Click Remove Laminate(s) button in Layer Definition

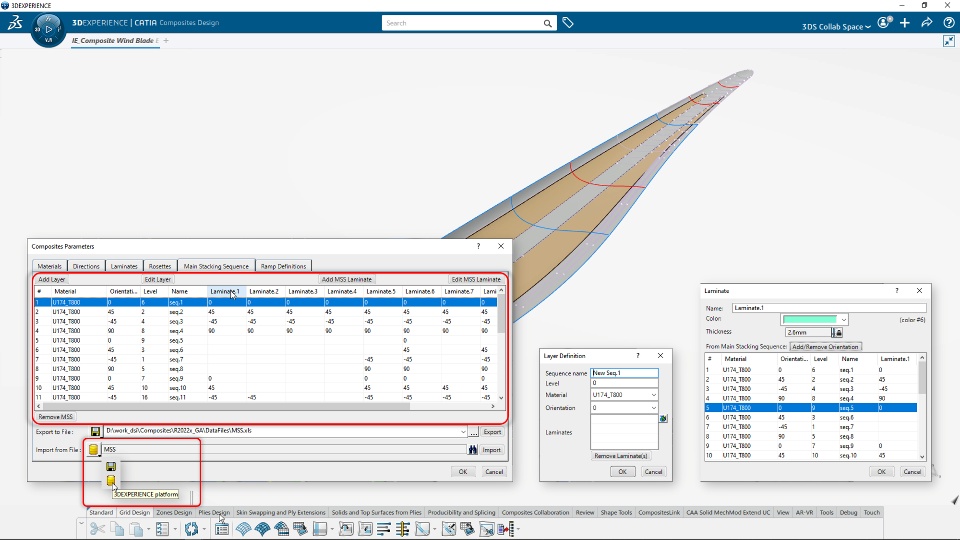pyautogui.click(x=621, y=456)
